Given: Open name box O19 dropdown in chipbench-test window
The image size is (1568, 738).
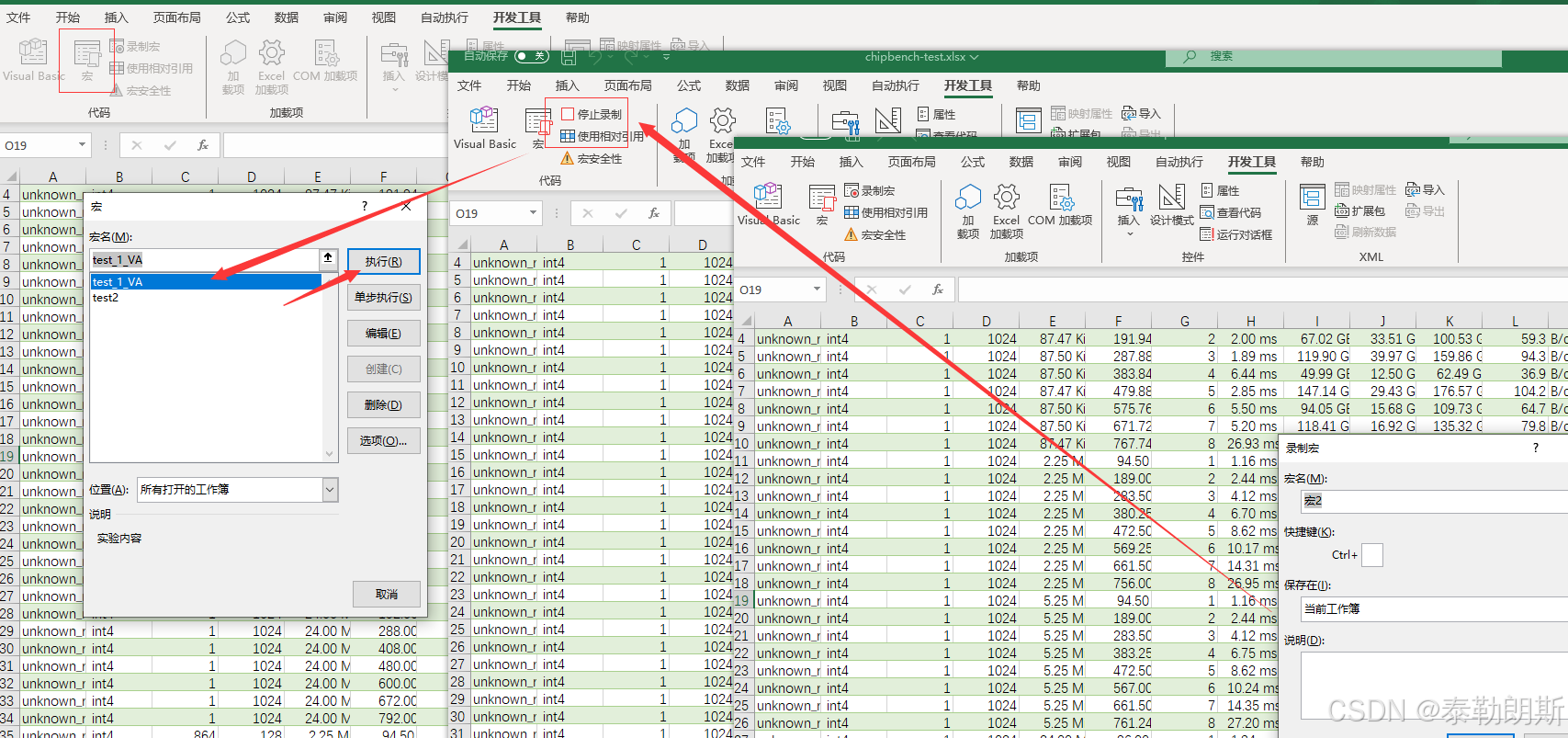Looking at the screenshot, I should point(533,213).
